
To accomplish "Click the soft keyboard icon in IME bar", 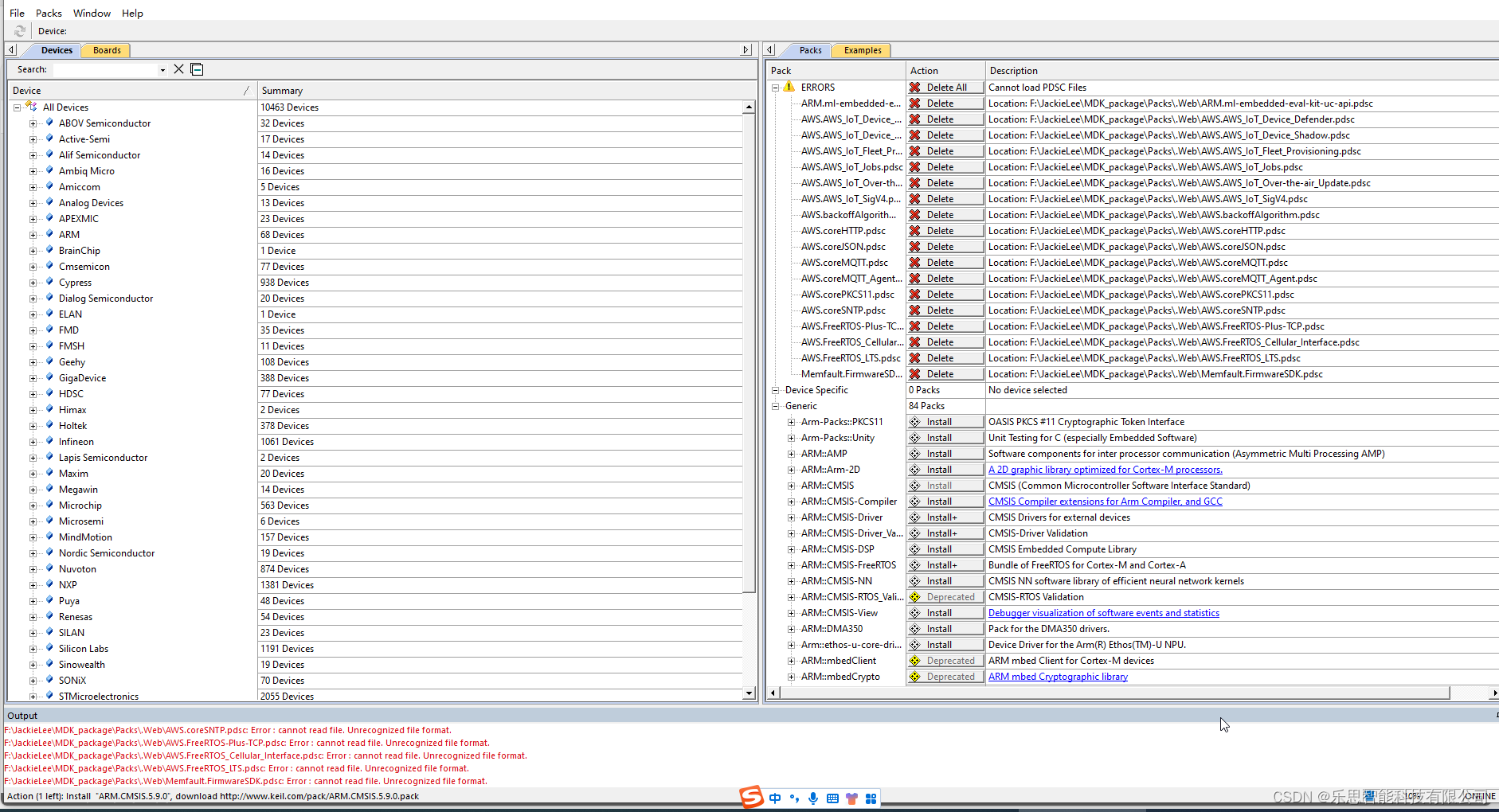I will [832, 798].
